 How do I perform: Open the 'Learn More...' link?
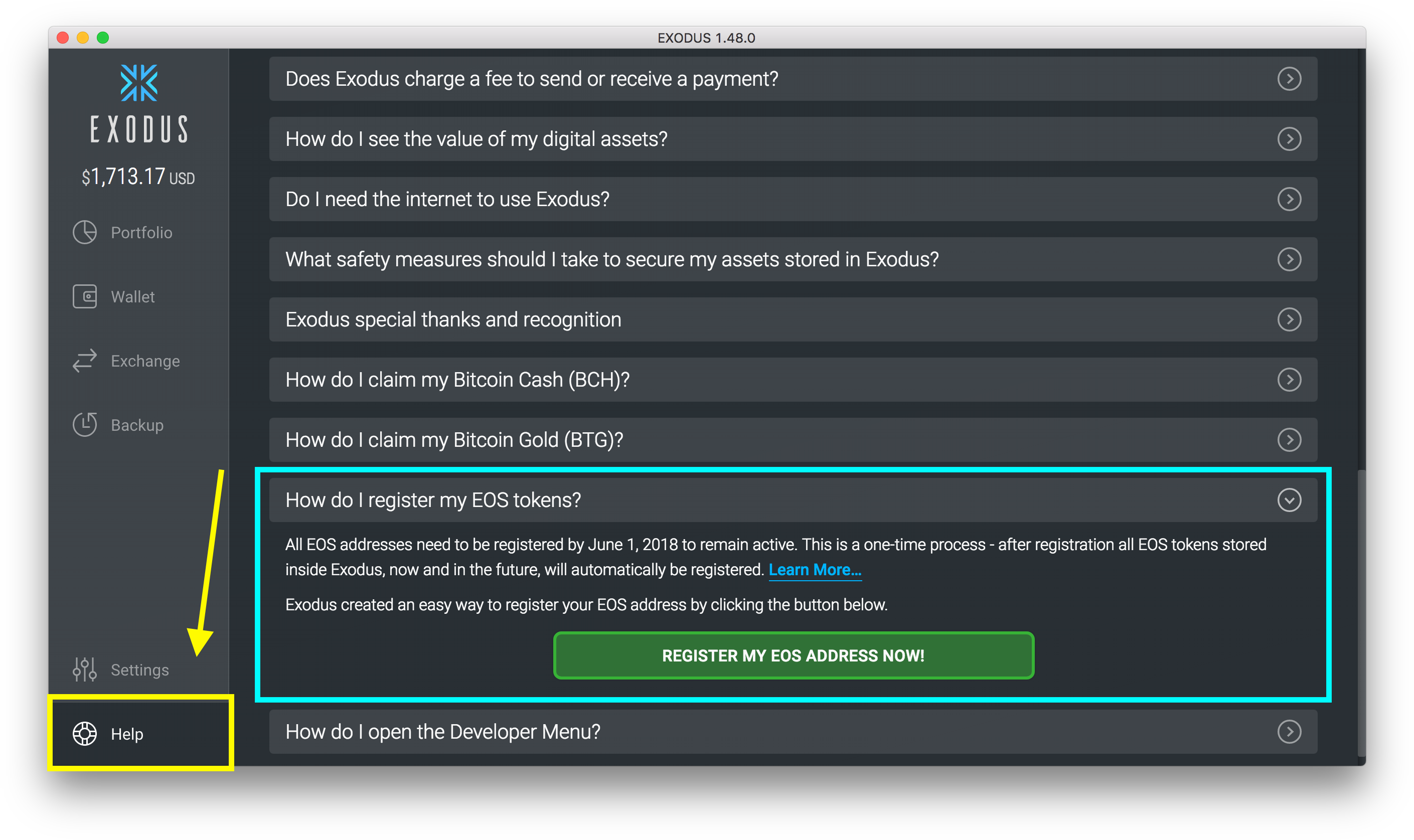pyautogui.click(x=815, y=569)
